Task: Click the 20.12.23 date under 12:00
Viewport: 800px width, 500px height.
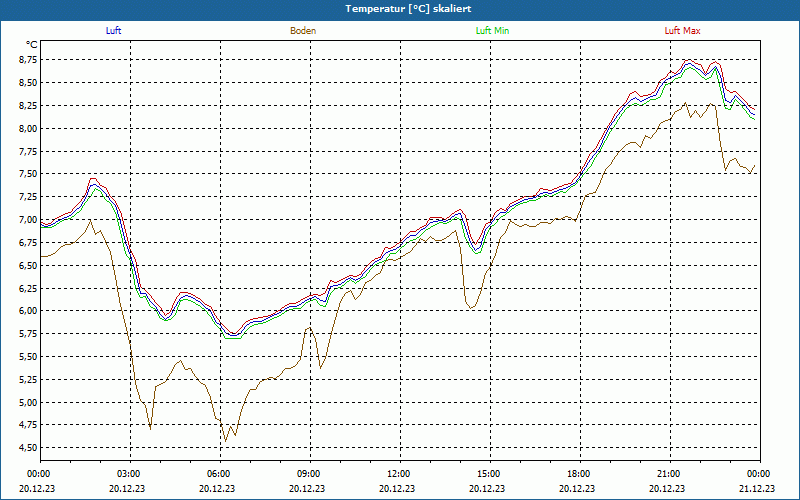Action: [397, 488]
